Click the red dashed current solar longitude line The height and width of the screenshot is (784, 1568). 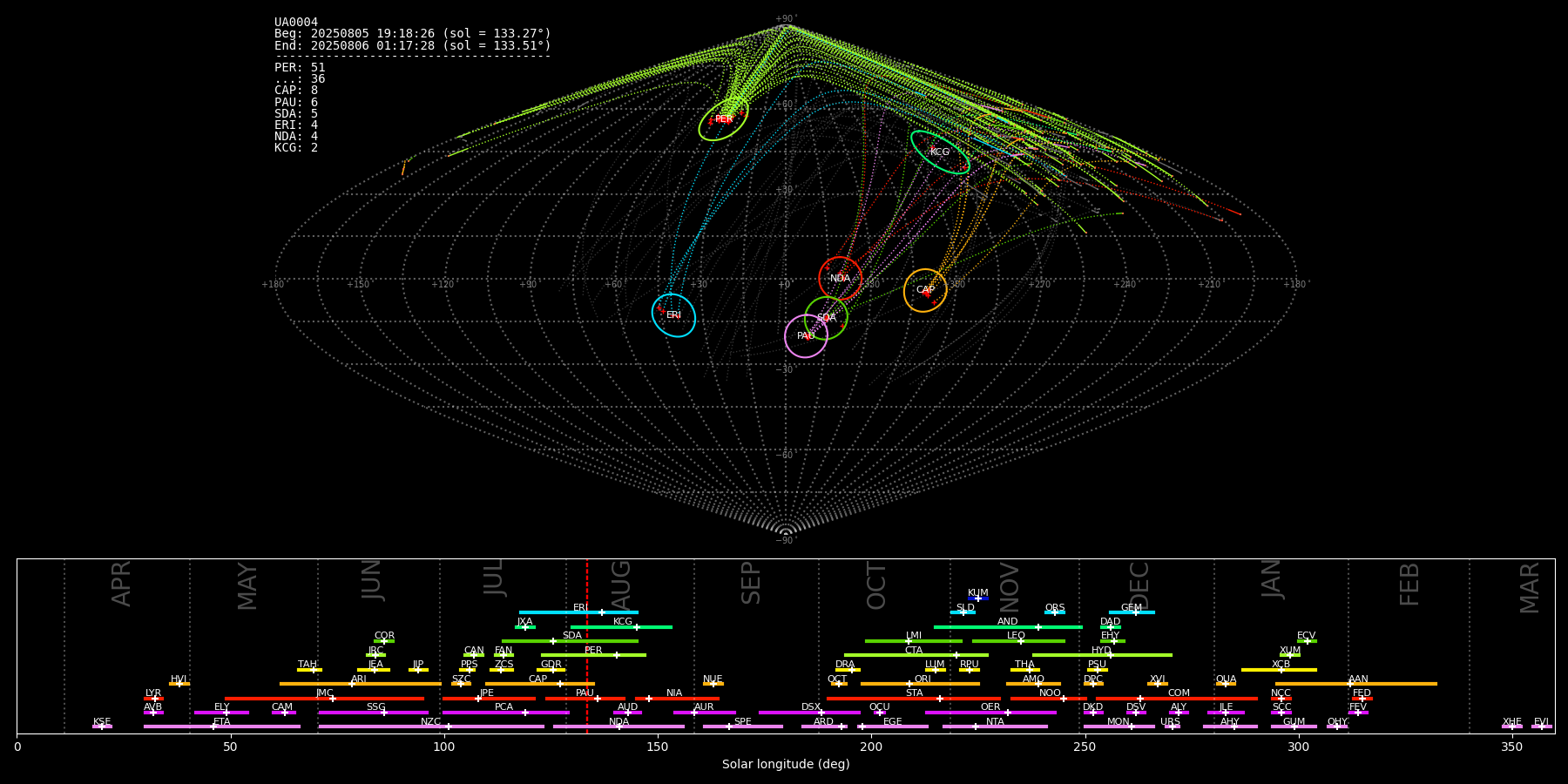(x=587, y=645)
